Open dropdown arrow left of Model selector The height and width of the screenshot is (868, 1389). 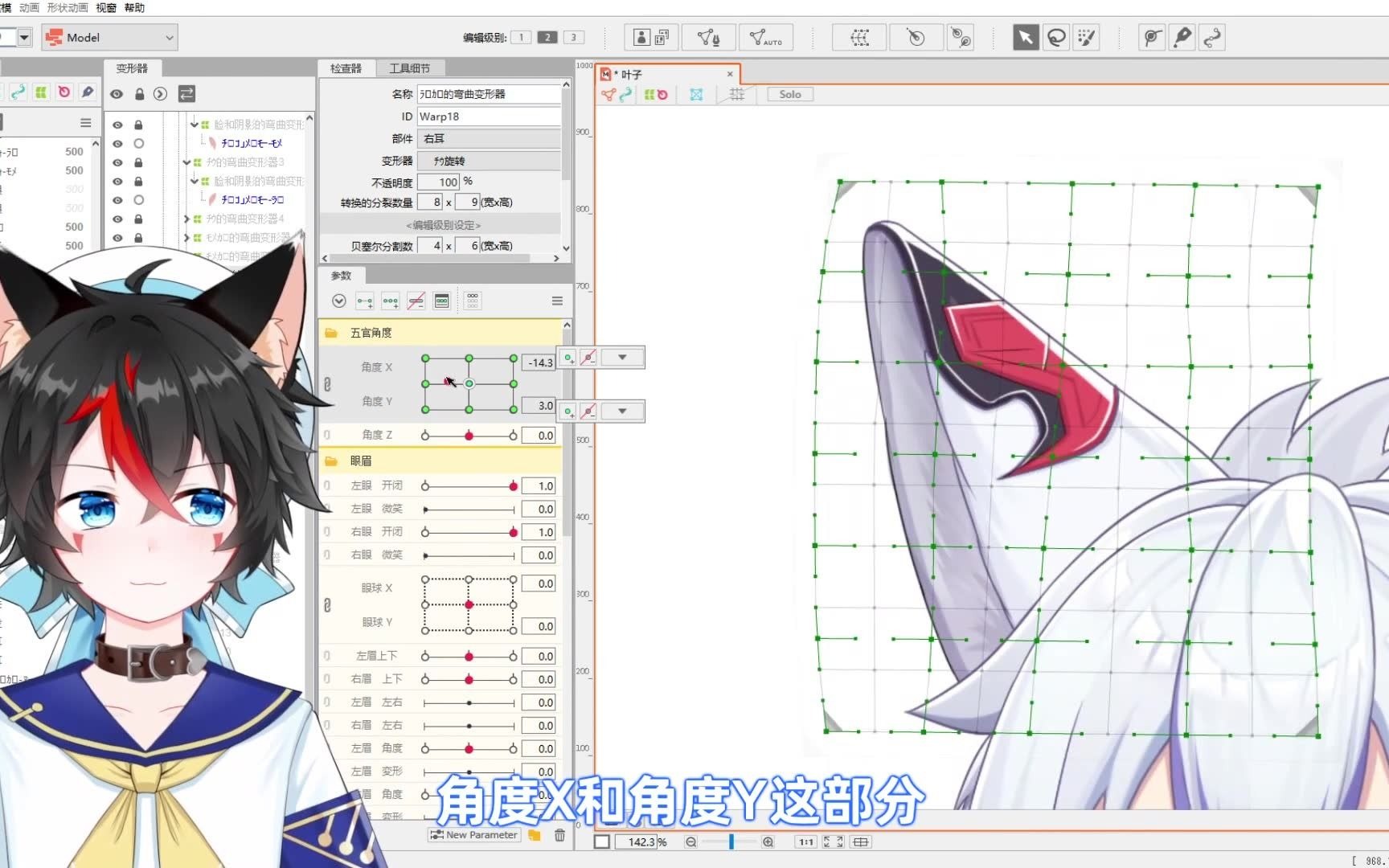[x=24, y=37]
